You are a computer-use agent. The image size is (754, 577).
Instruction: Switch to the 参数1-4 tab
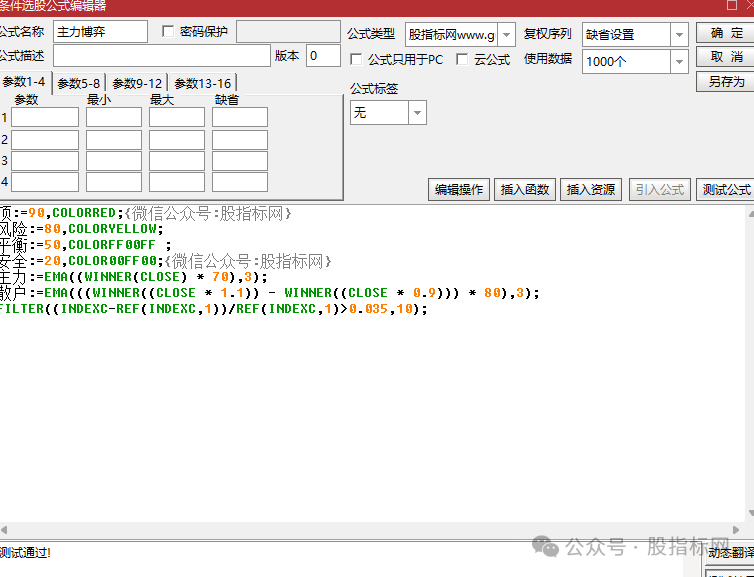[x=24, y=82]
